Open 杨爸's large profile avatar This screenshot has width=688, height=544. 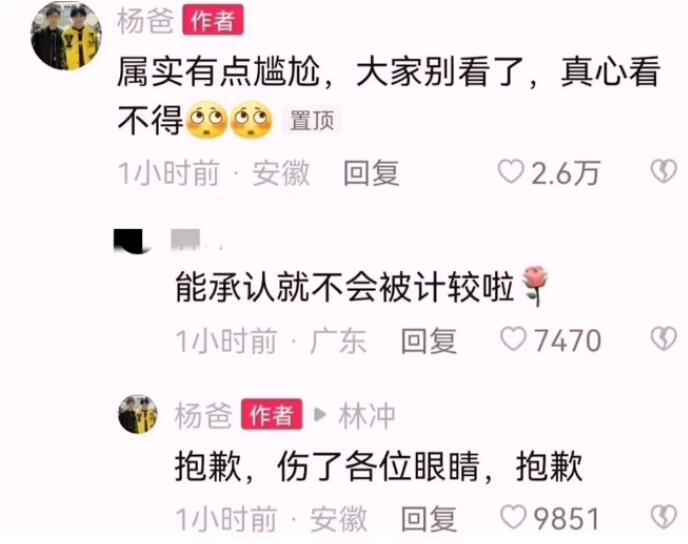pyautogui.click(x=66, y=36)
